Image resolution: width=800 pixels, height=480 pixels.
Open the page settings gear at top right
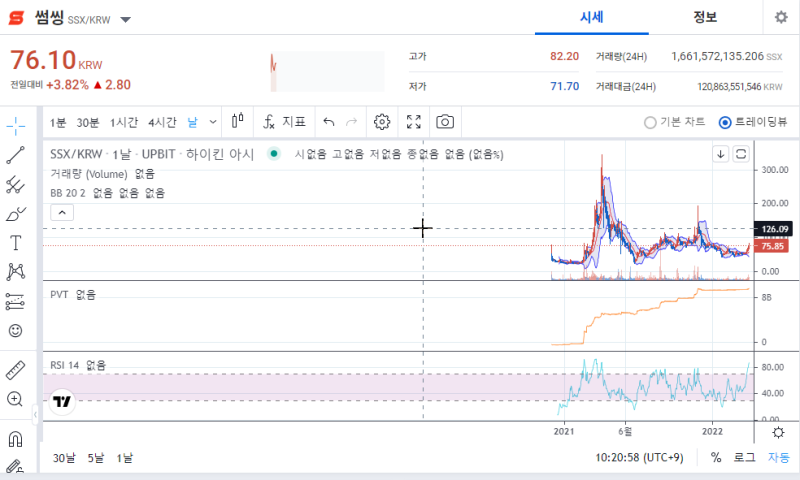coord(781,17)
